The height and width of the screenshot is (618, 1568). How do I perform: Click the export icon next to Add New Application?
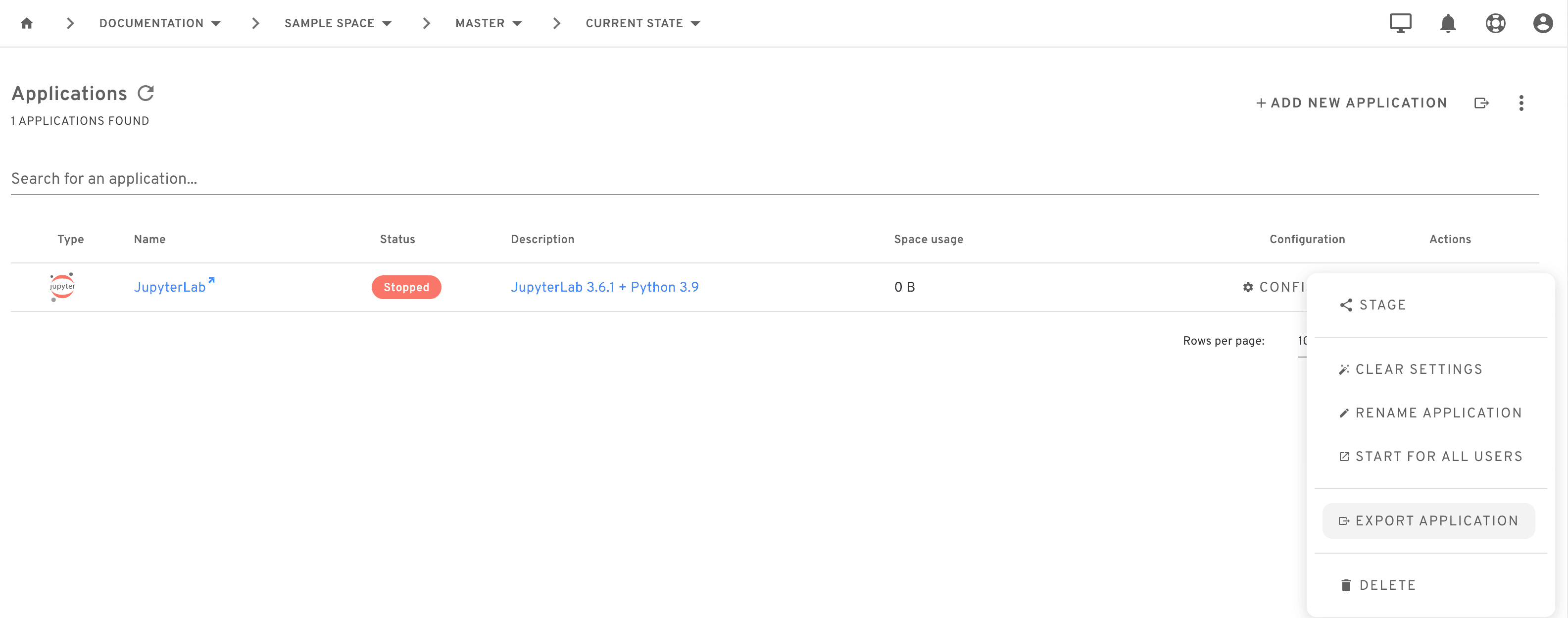click(1481, 103)
